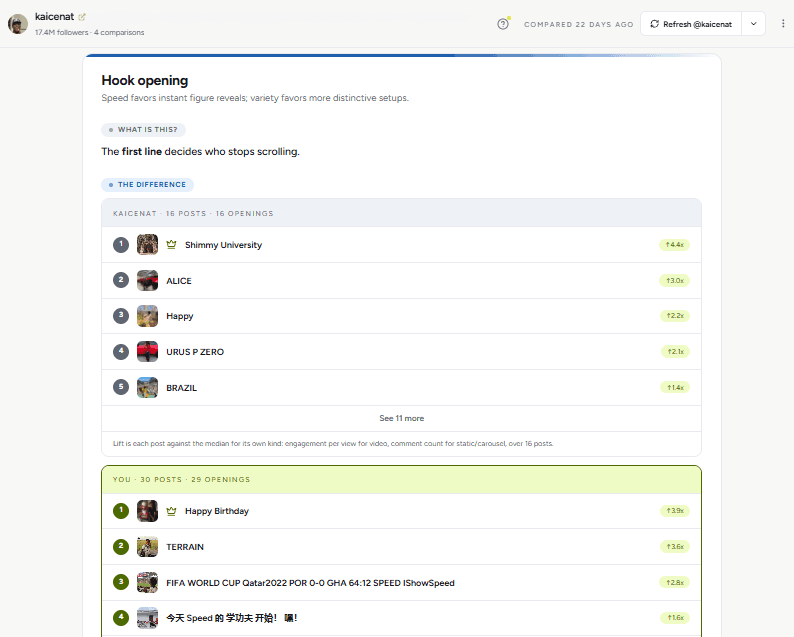Click rank 2 badge beside ALICE
Screen dimensions: 794x637
pos(121,280)
